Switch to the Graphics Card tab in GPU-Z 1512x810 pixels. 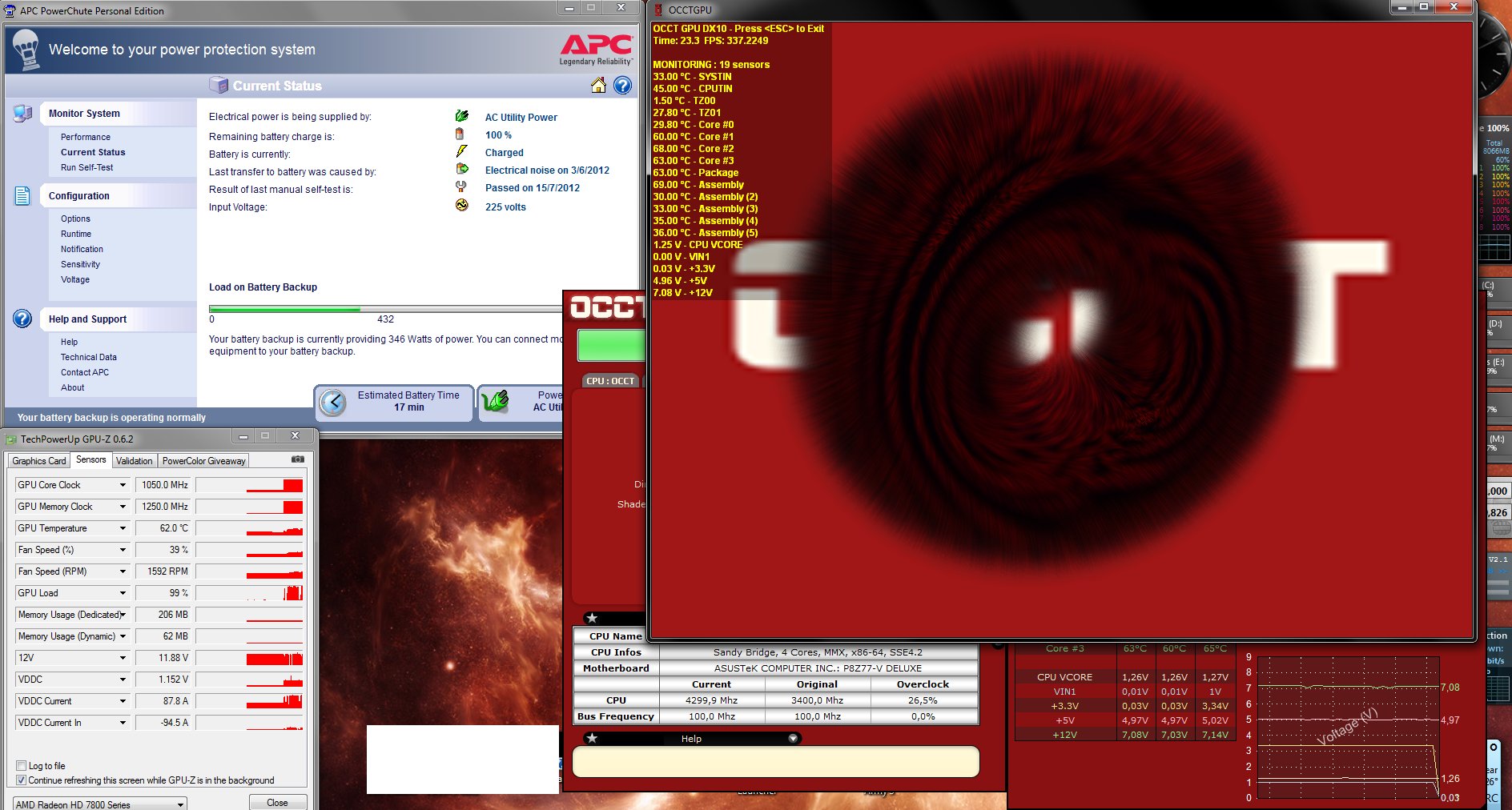(39, 460)
